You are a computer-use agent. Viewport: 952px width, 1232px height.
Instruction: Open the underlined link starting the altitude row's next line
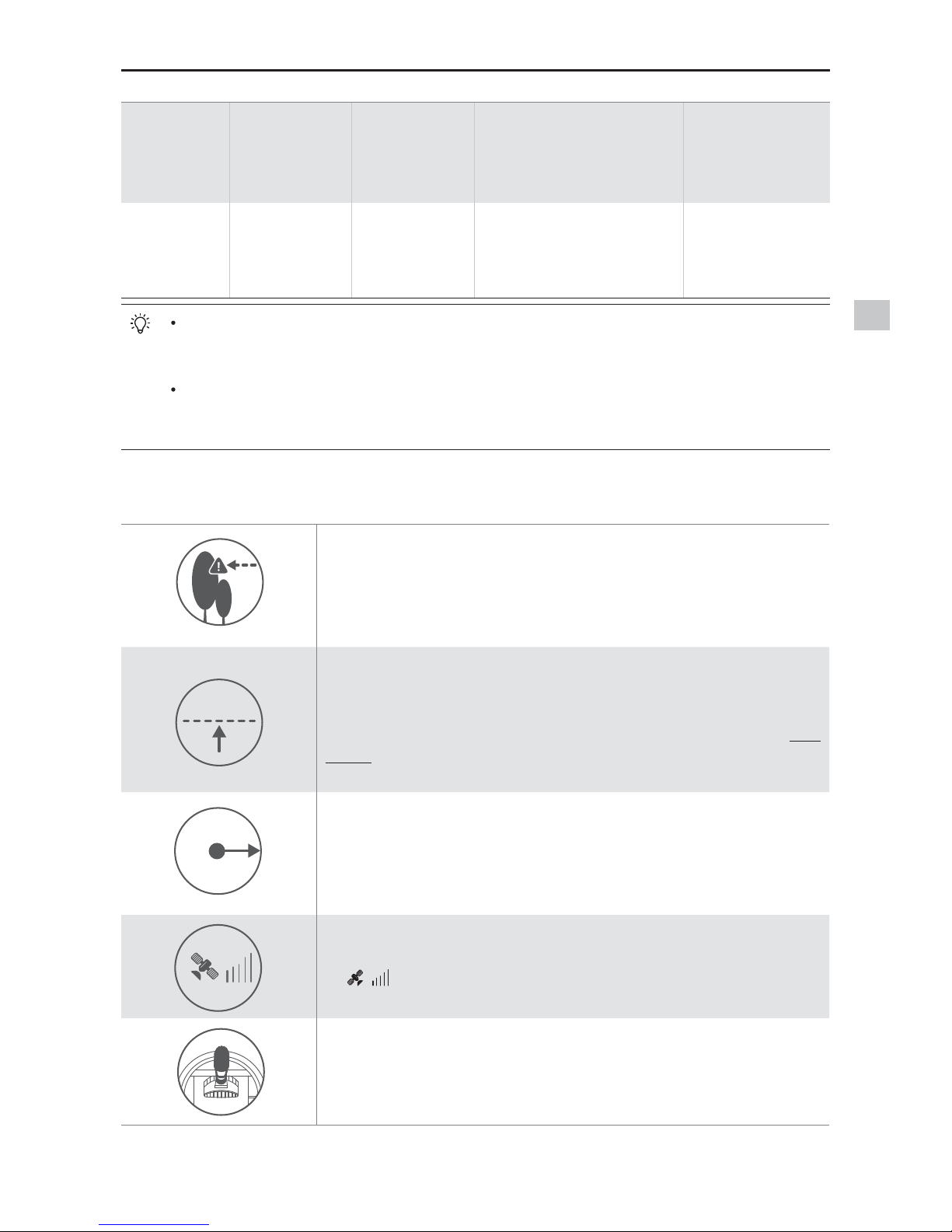pos(349,762)
